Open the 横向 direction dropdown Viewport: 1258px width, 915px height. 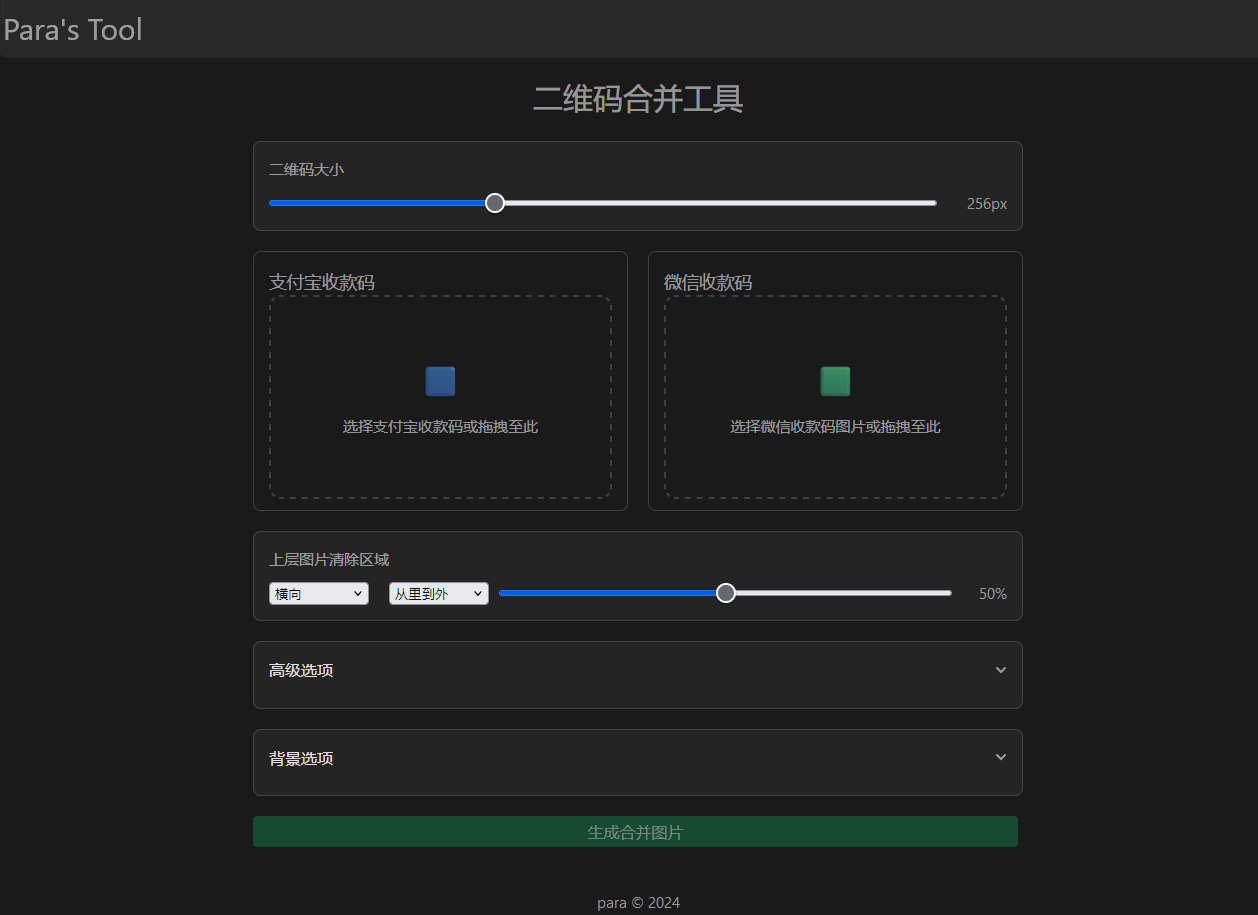pyautogui.click(x=319, y=594)
